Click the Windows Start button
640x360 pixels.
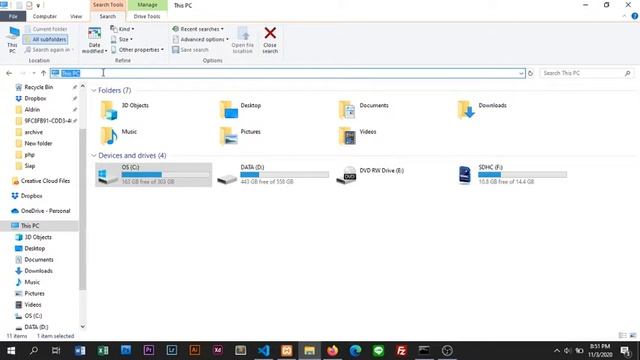[11, 351]
